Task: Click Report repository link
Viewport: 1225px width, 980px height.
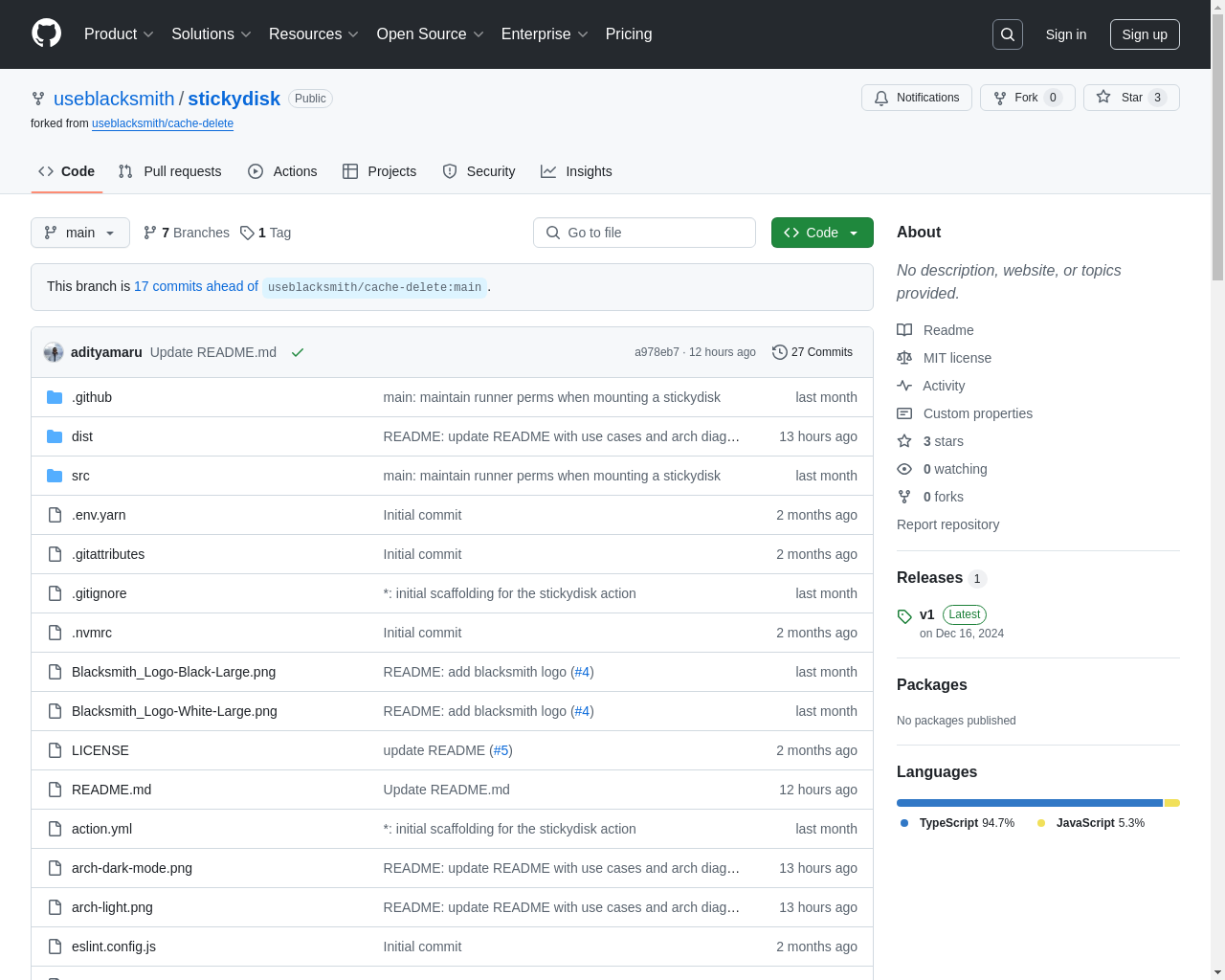Action: click(x=947, y=524)
